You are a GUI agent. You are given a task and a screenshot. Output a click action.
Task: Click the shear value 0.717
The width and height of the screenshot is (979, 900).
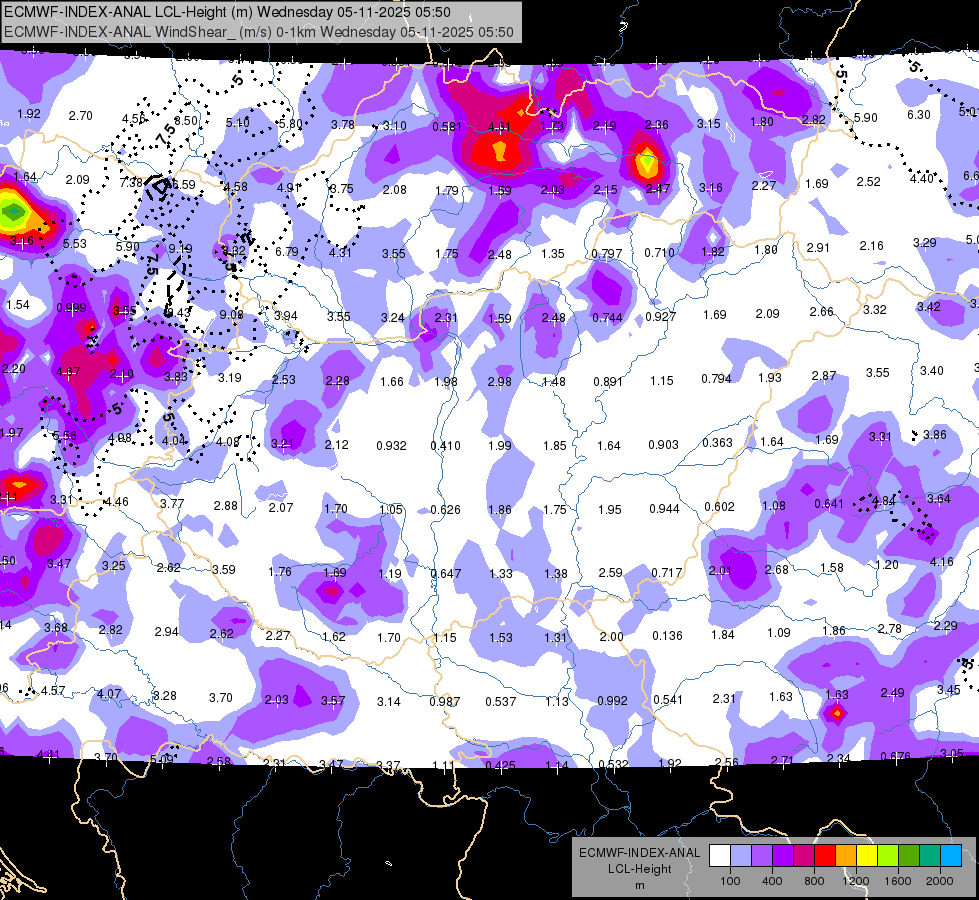pyautogui.click(x=667, y=573)
